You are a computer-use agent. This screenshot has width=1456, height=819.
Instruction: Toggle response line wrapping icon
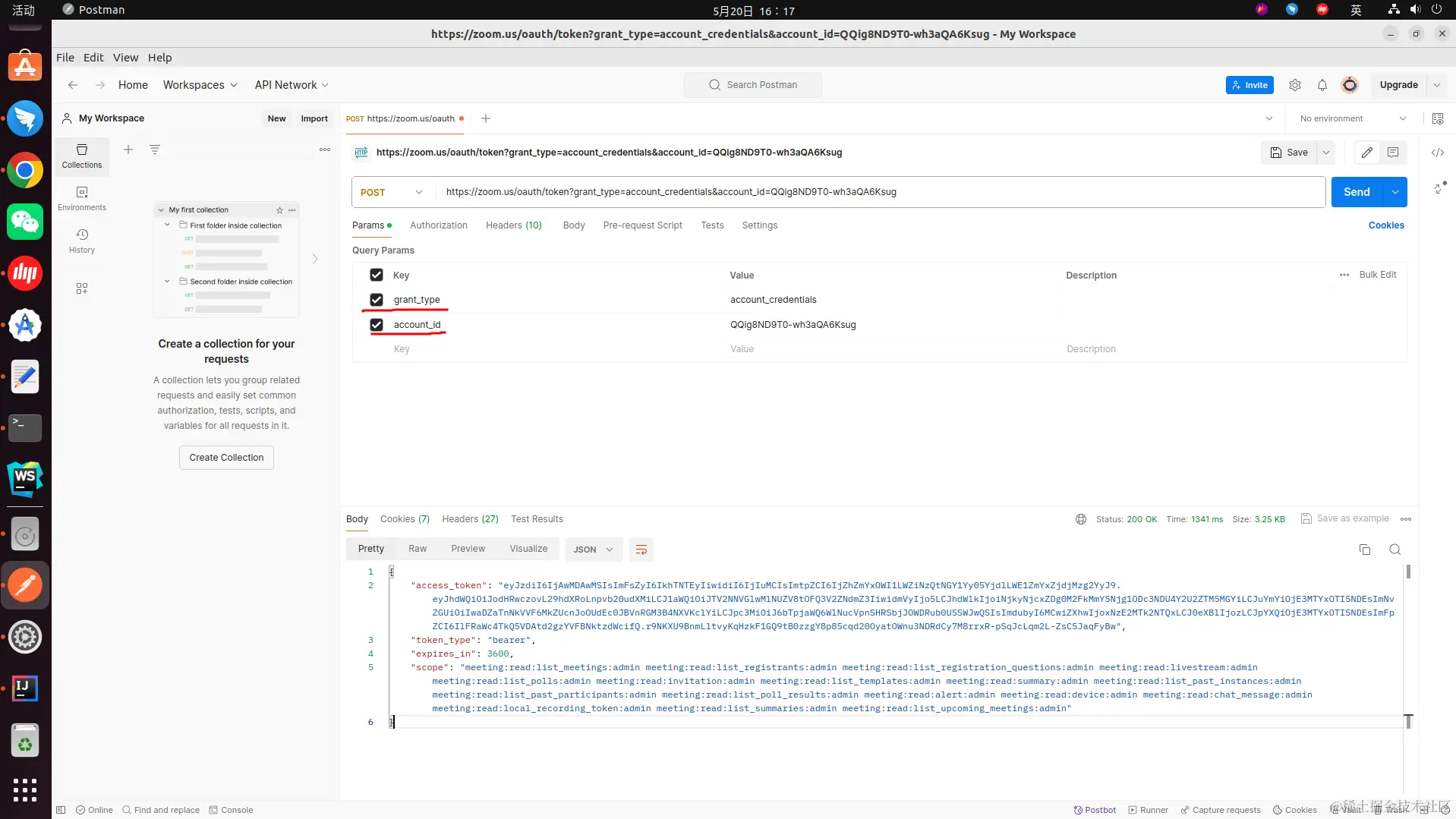coord(641,550)
